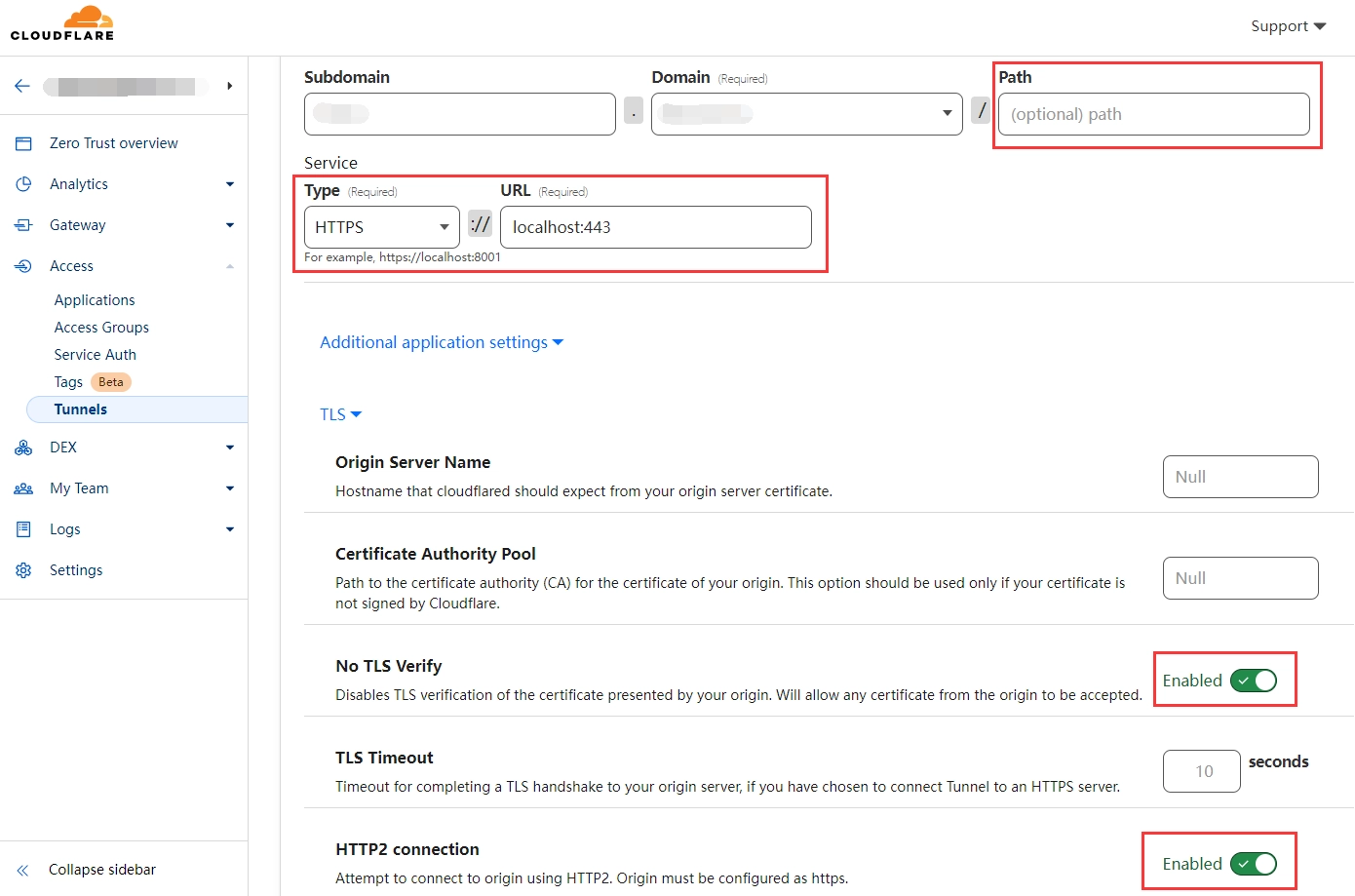1355x896 pixels.
Task: Open the Tunnels page in sidebar
Action: click(x=81, y=409)
